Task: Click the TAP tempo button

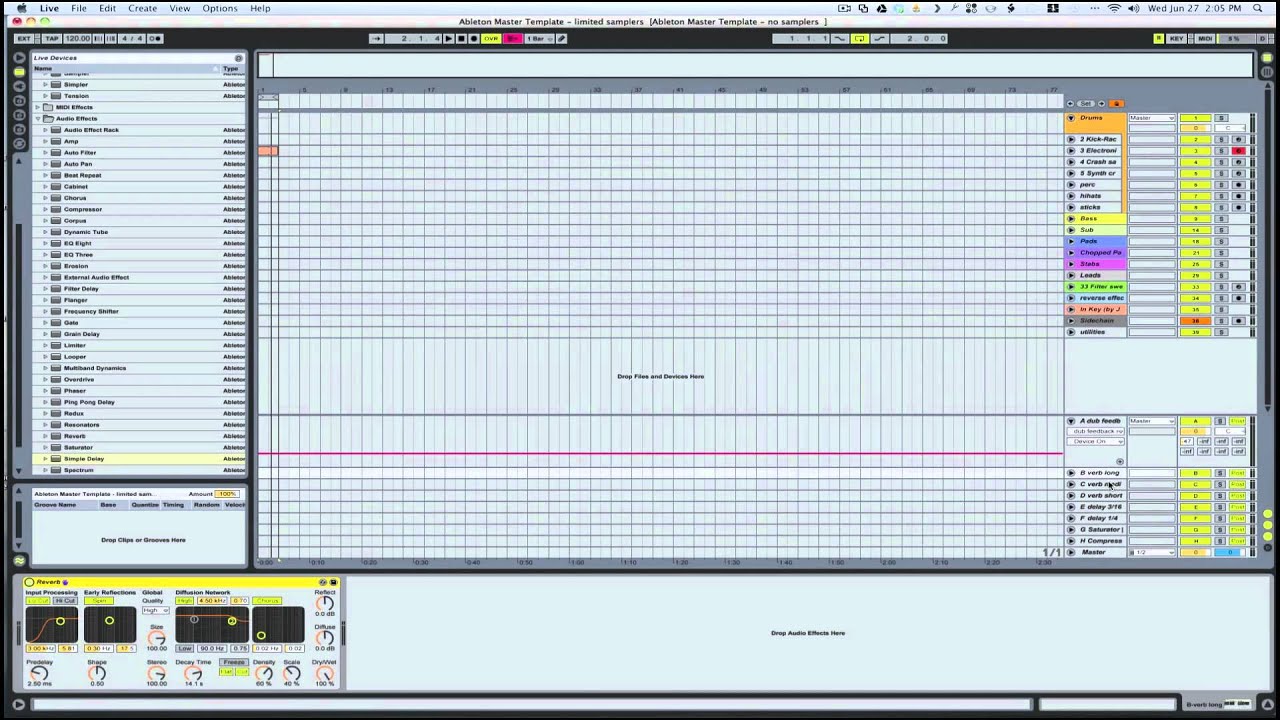Action: (53, 38)
